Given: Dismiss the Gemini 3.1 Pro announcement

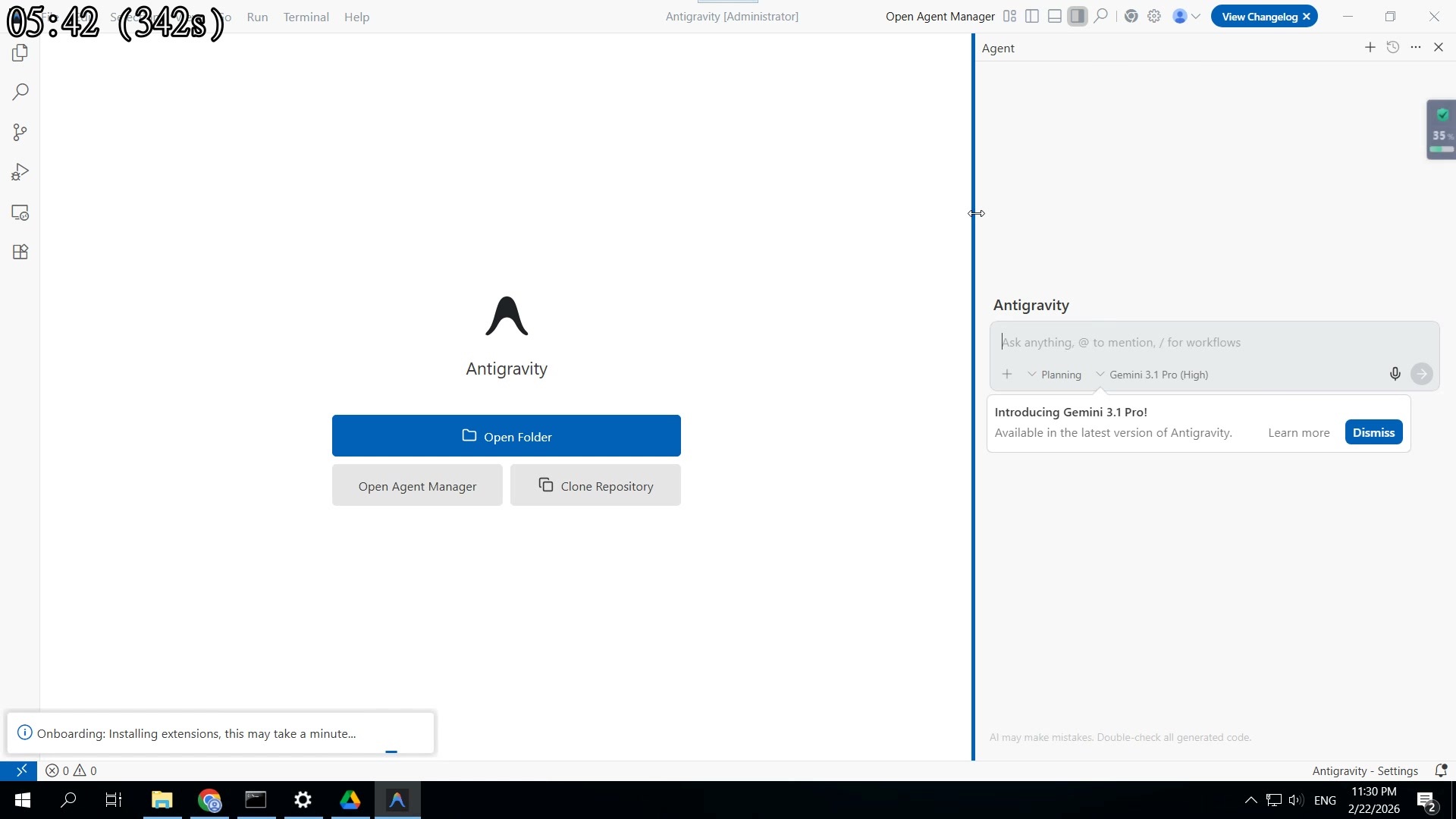Looking at the screenshot, I should point(1373,432).
